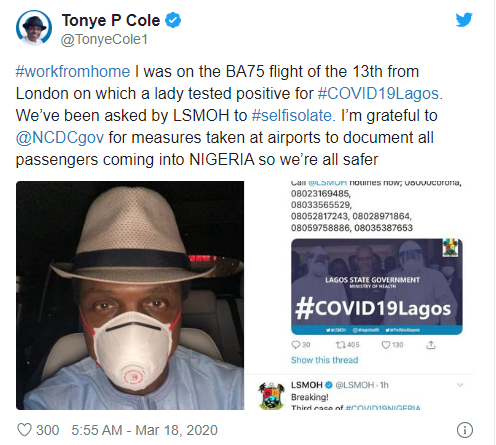Click the Twitter bird logo

464,20
